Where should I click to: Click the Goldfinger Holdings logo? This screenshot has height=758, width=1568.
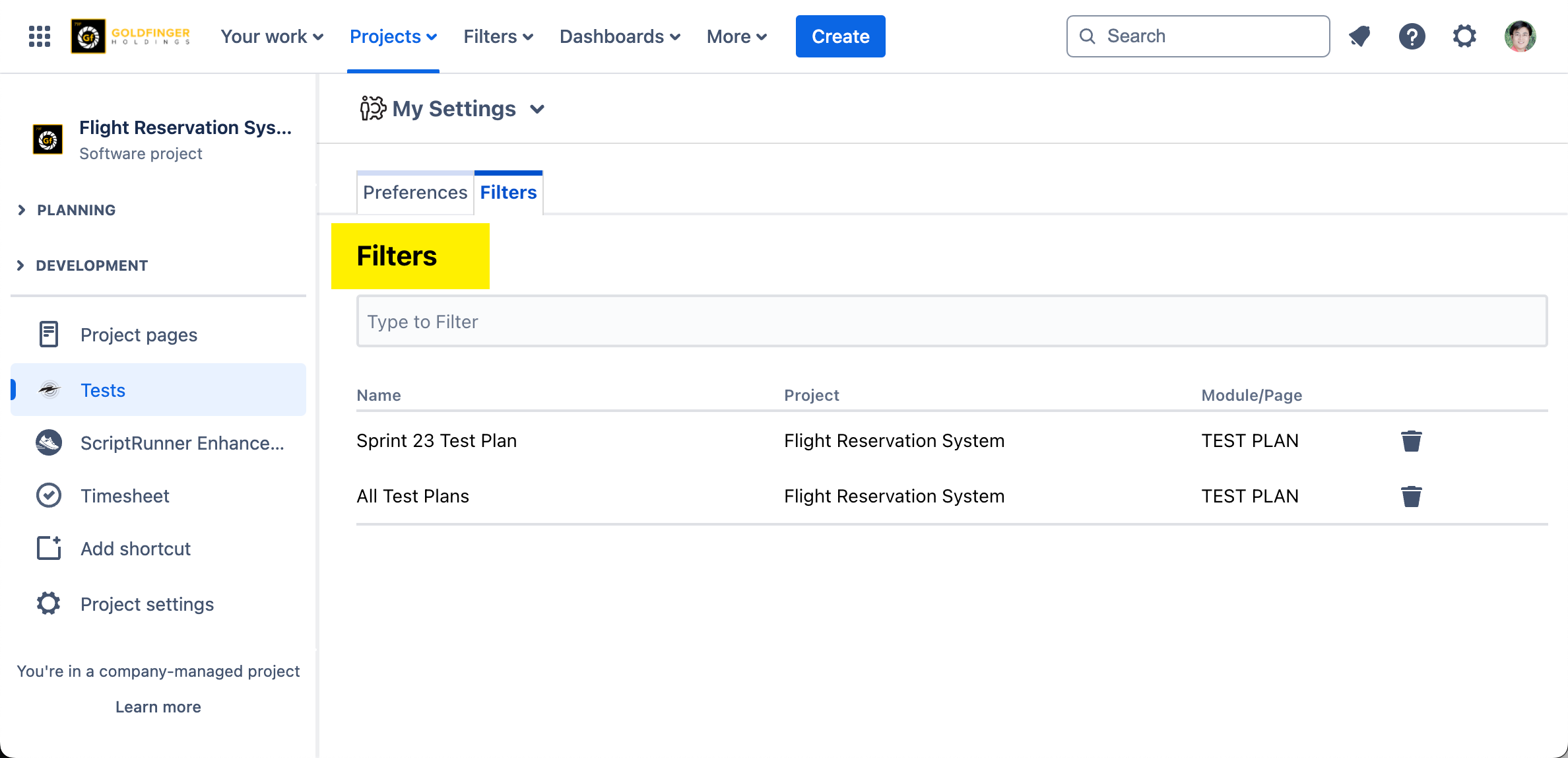[x=131, y=36]
